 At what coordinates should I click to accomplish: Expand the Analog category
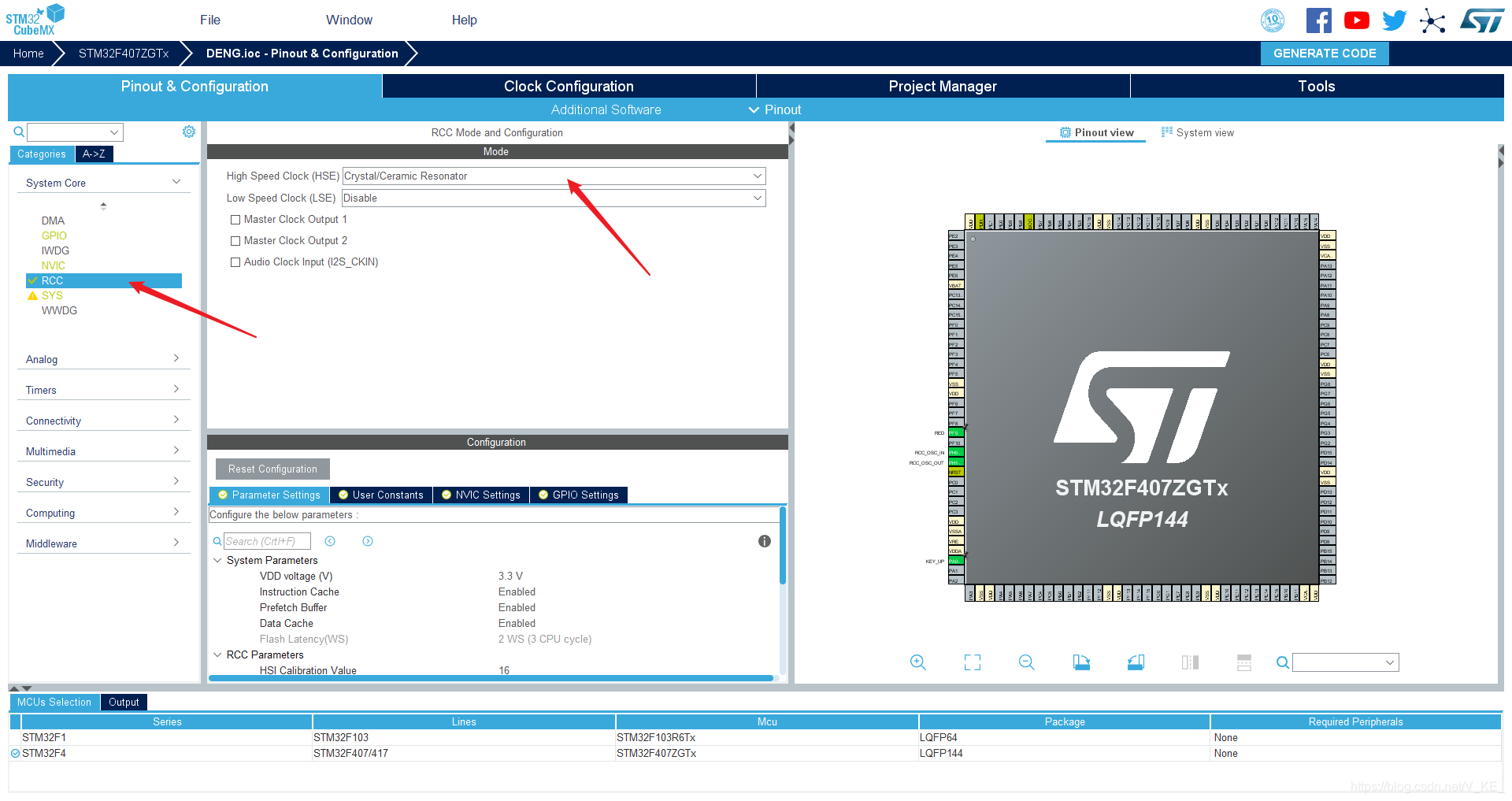click(x=176, y=358)
